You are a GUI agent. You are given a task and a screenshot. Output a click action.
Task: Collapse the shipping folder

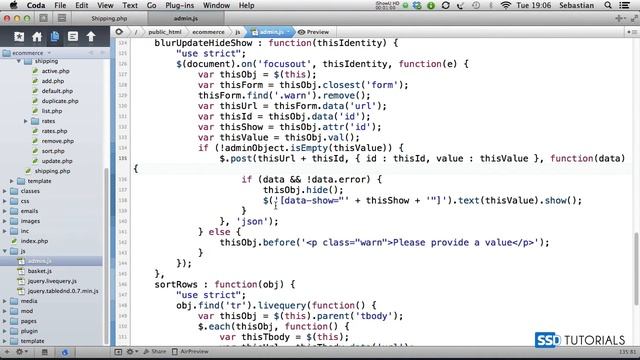click(x=18, y=61)
